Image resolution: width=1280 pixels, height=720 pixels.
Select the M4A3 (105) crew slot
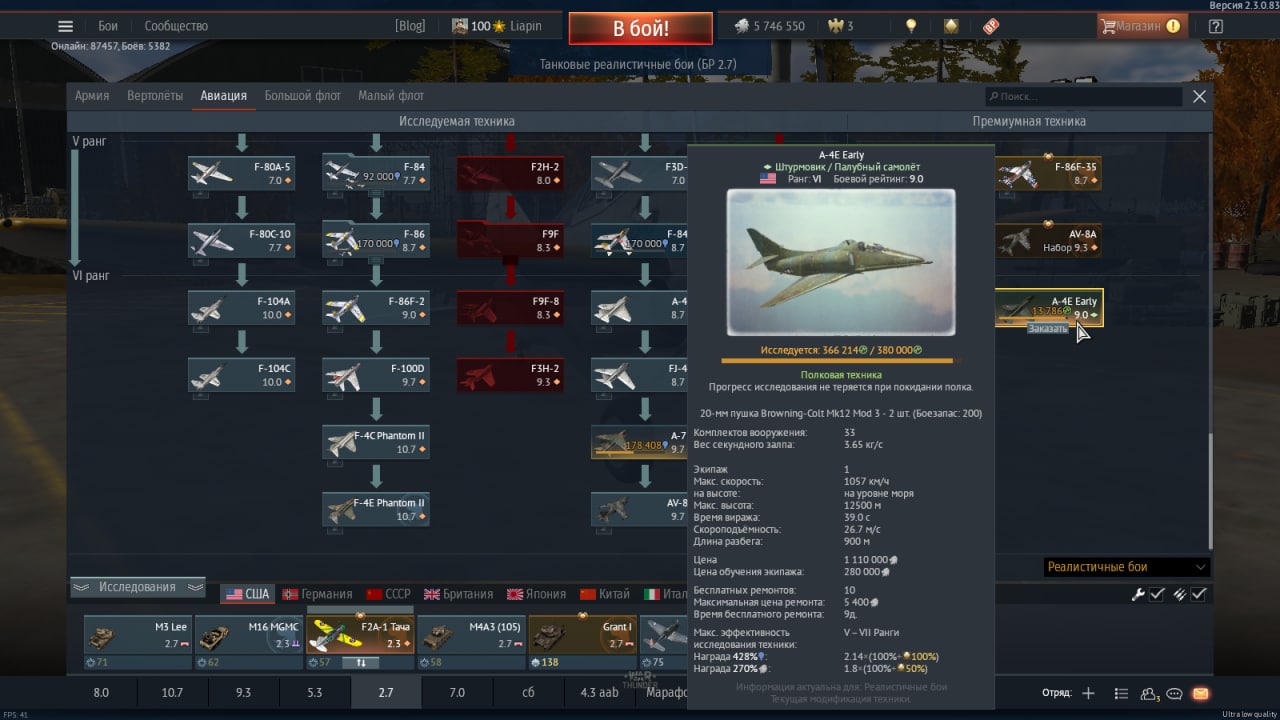coord(470,635)
